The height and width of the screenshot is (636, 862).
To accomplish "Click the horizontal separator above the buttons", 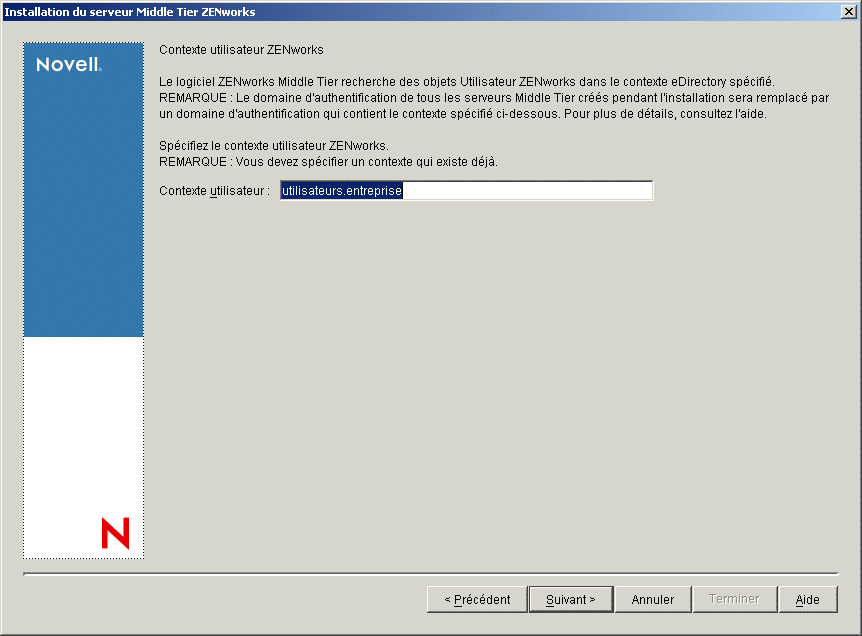I will pyautogui.click(x=430, y=573).
